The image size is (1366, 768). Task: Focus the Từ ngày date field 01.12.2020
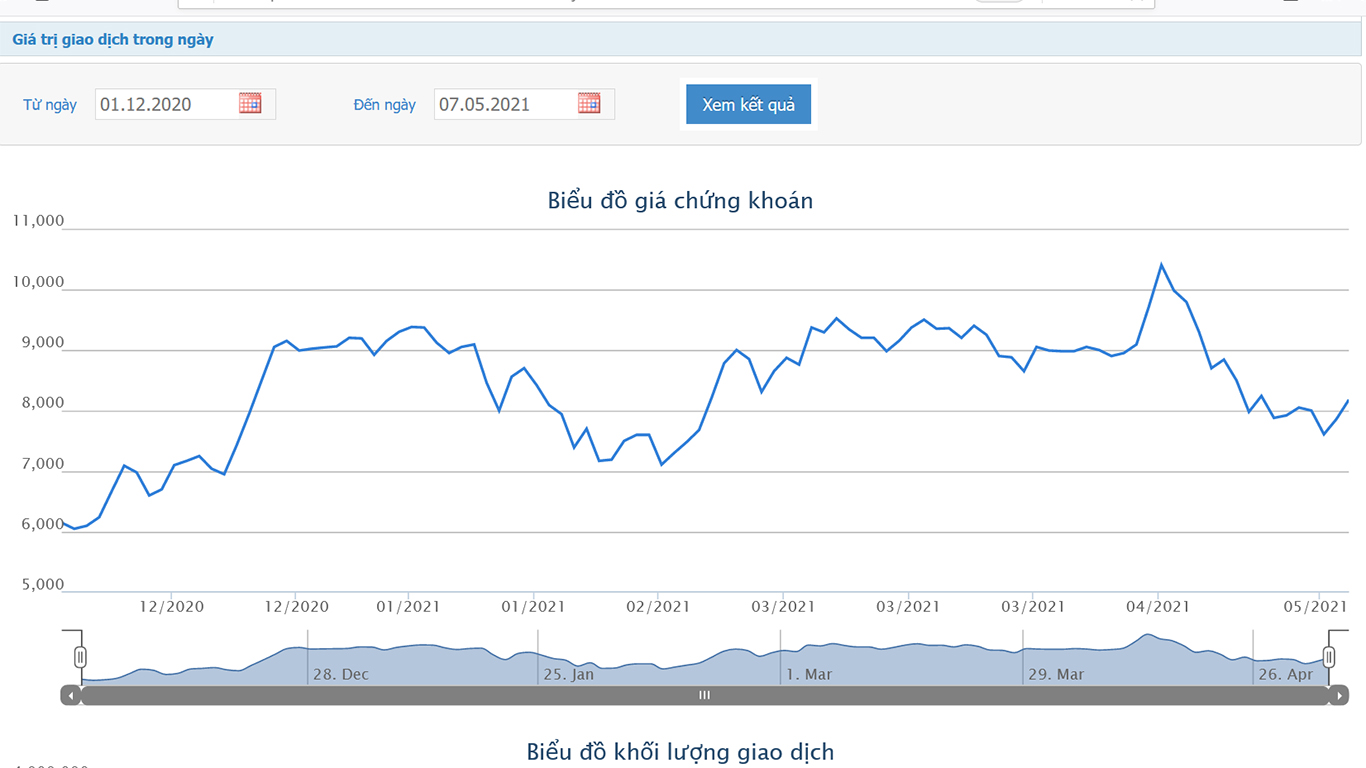tap(165, 104)
